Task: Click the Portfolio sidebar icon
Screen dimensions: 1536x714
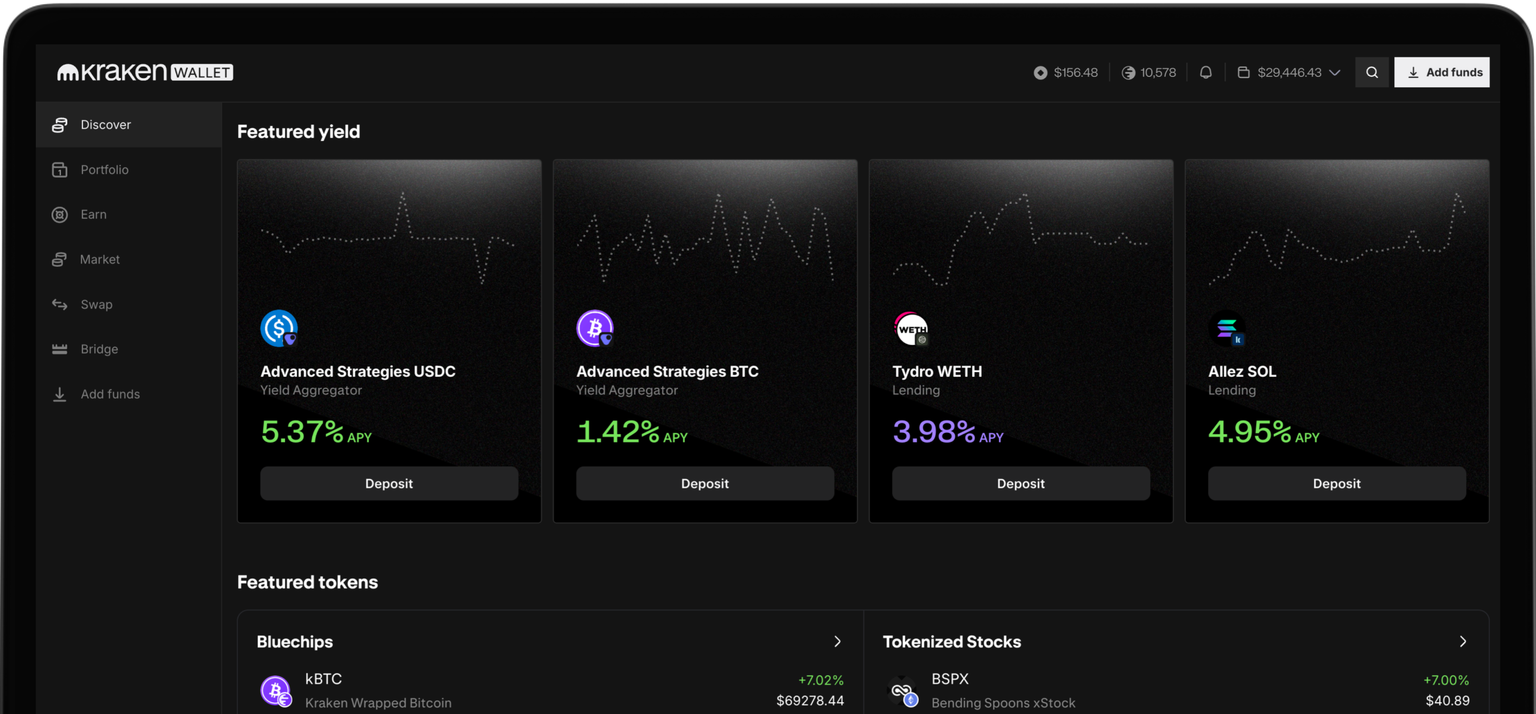Action: [x=60, y=170]
